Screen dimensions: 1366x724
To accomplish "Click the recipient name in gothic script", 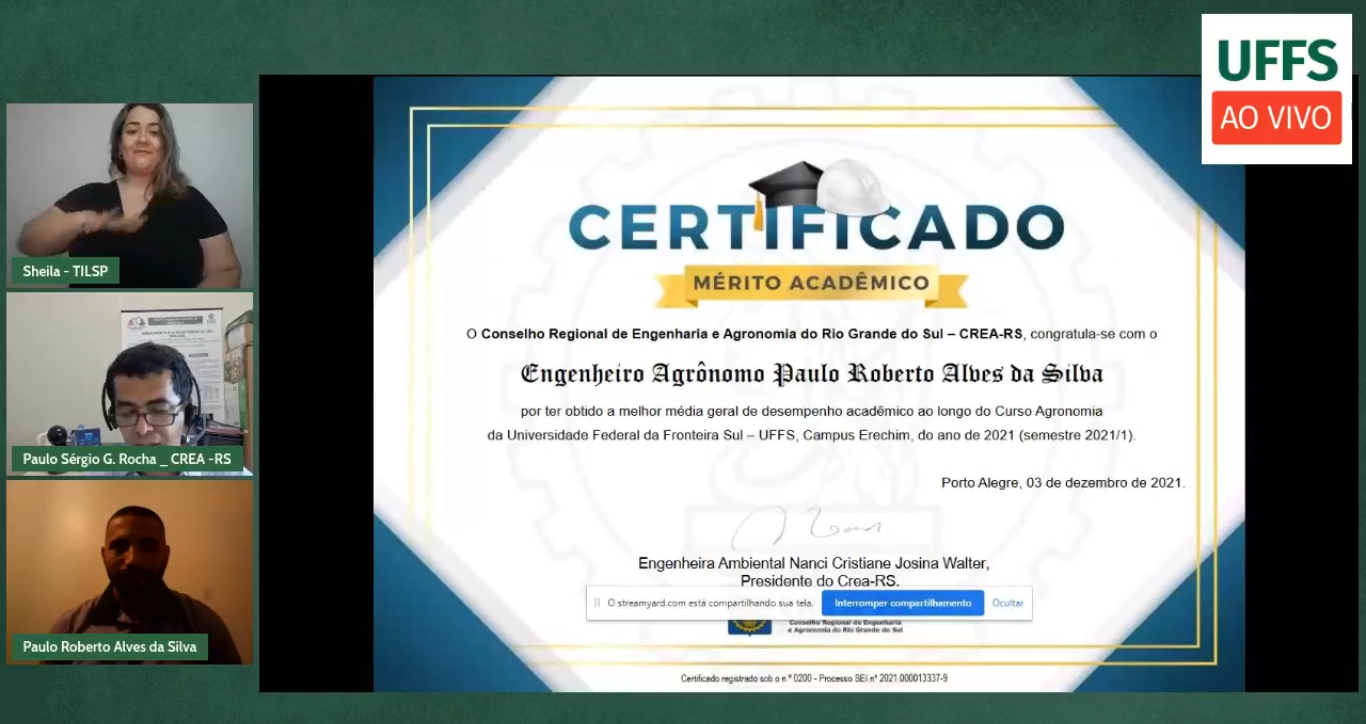I will (811, 374).
